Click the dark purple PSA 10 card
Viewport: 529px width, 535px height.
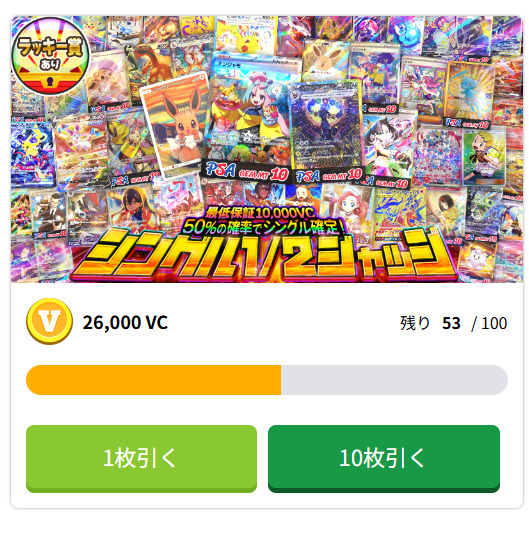(x=327, y=133)
